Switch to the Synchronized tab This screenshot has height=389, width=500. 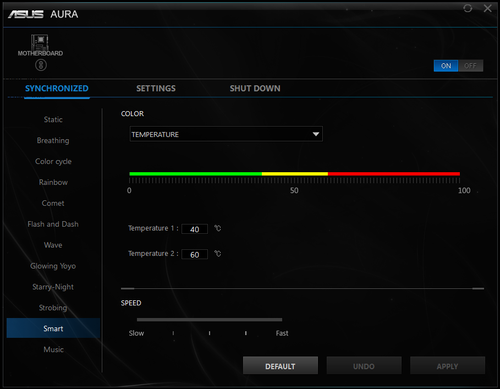pos(57,88)
